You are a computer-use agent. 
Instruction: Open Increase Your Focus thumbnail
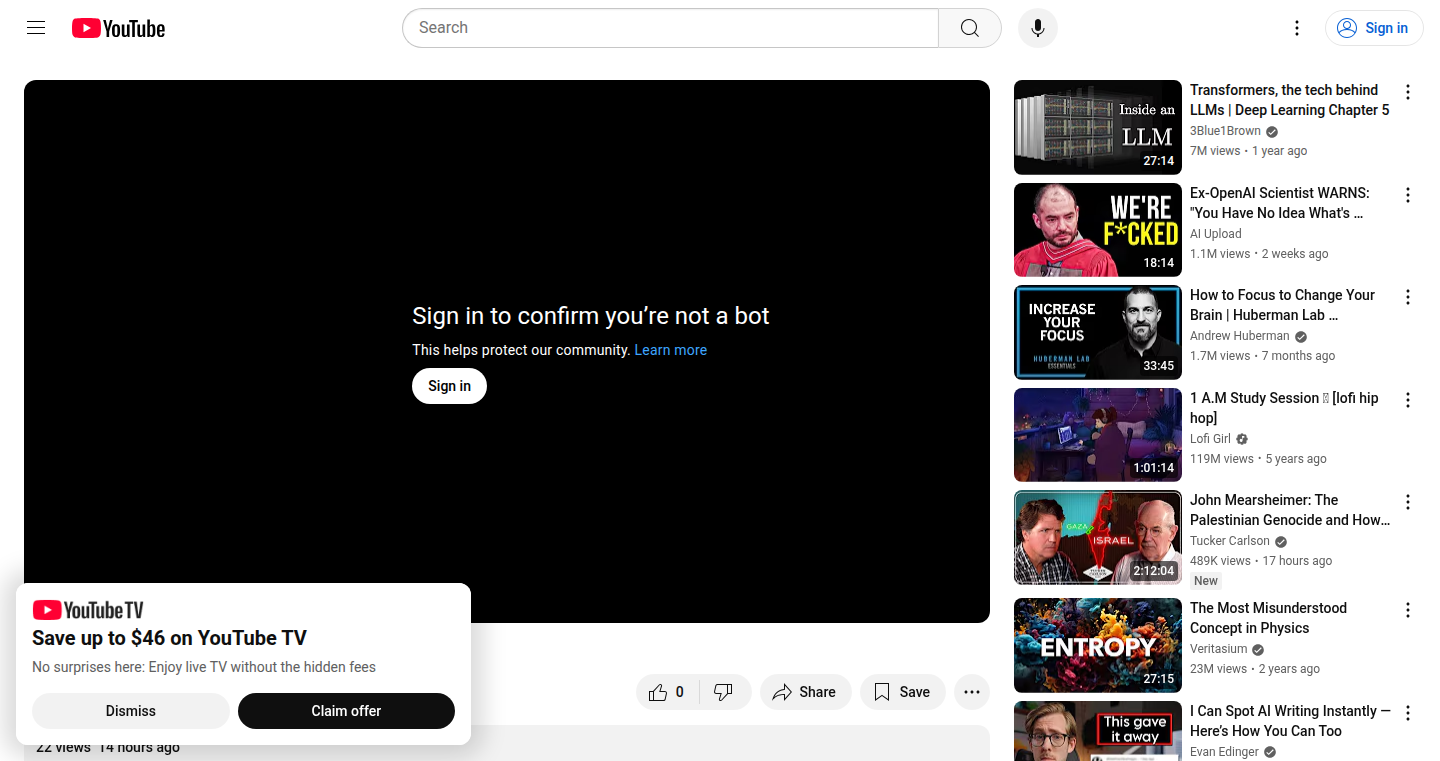click(x=1098, y=333)
